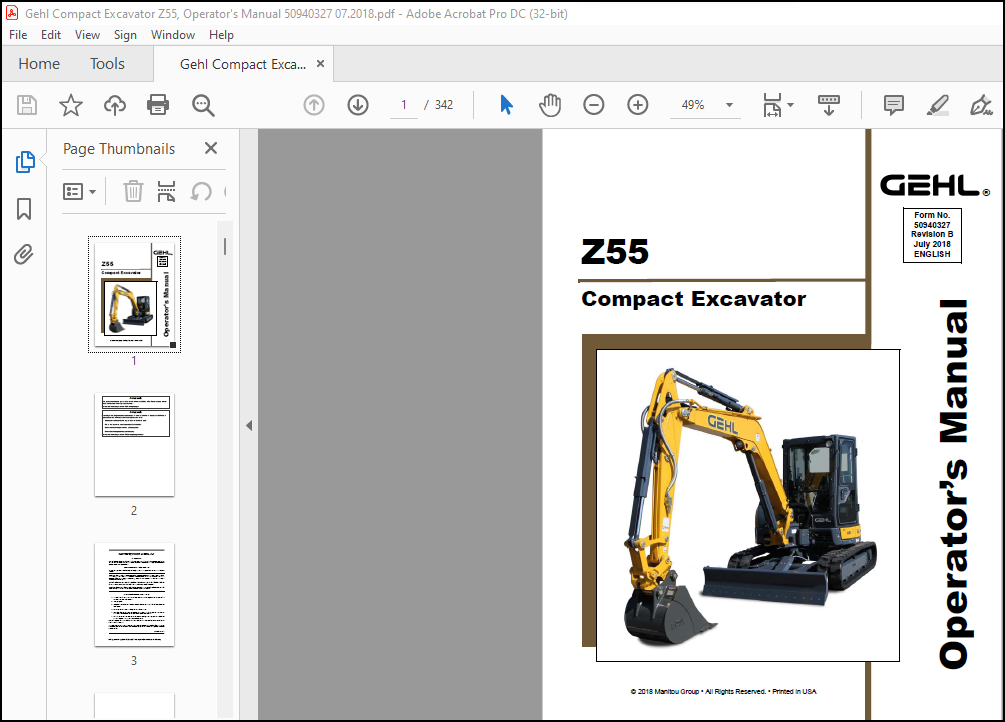The width and height of the screenshot is (1005, 722).
Task: Open the Attachments paperclip panel
Action: click(x=24, y=254)
